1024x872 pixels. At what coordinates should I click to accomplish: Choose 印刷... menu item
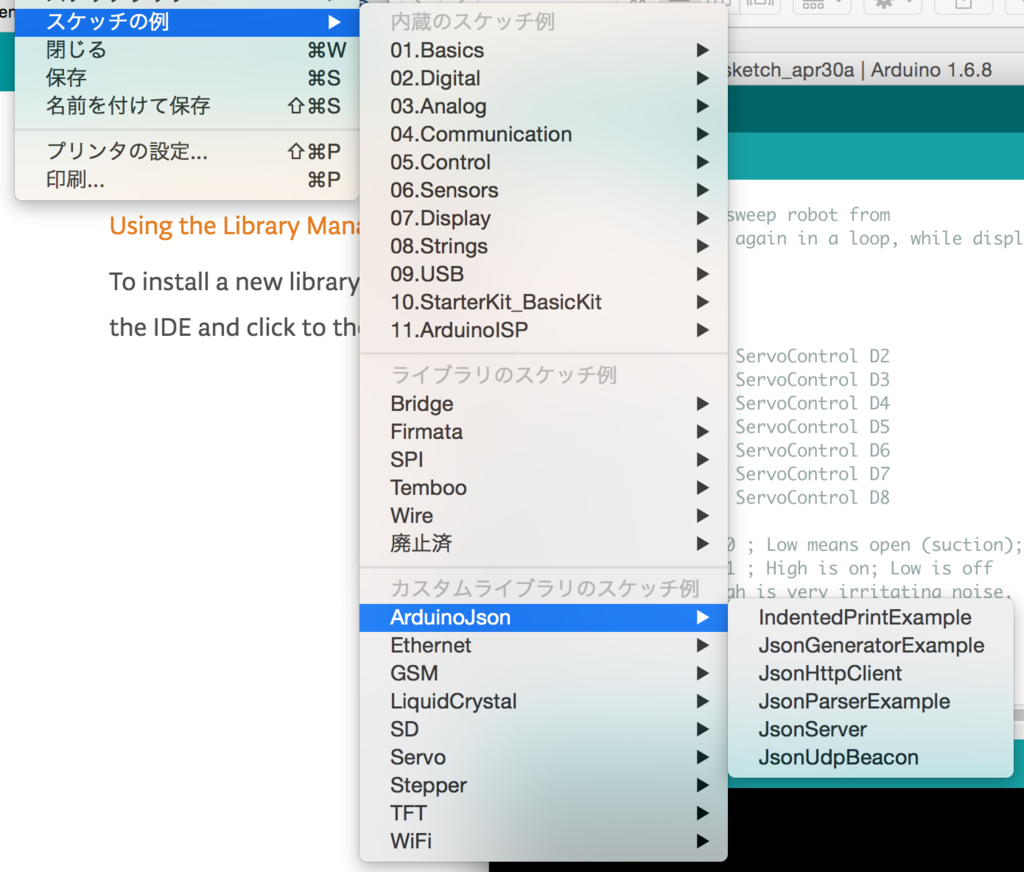tap(187, 180)
